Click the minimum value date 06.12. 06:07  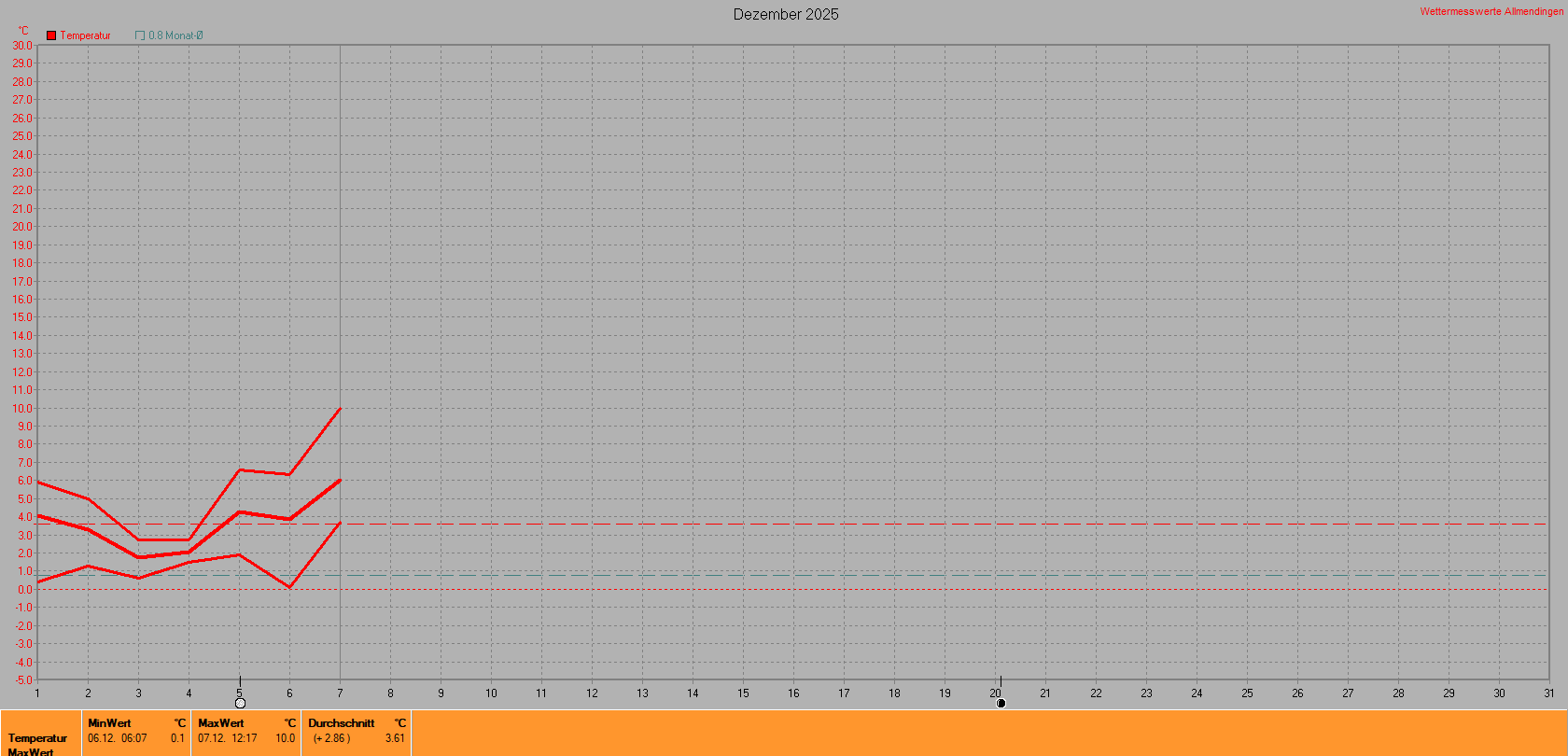(118, 738)
